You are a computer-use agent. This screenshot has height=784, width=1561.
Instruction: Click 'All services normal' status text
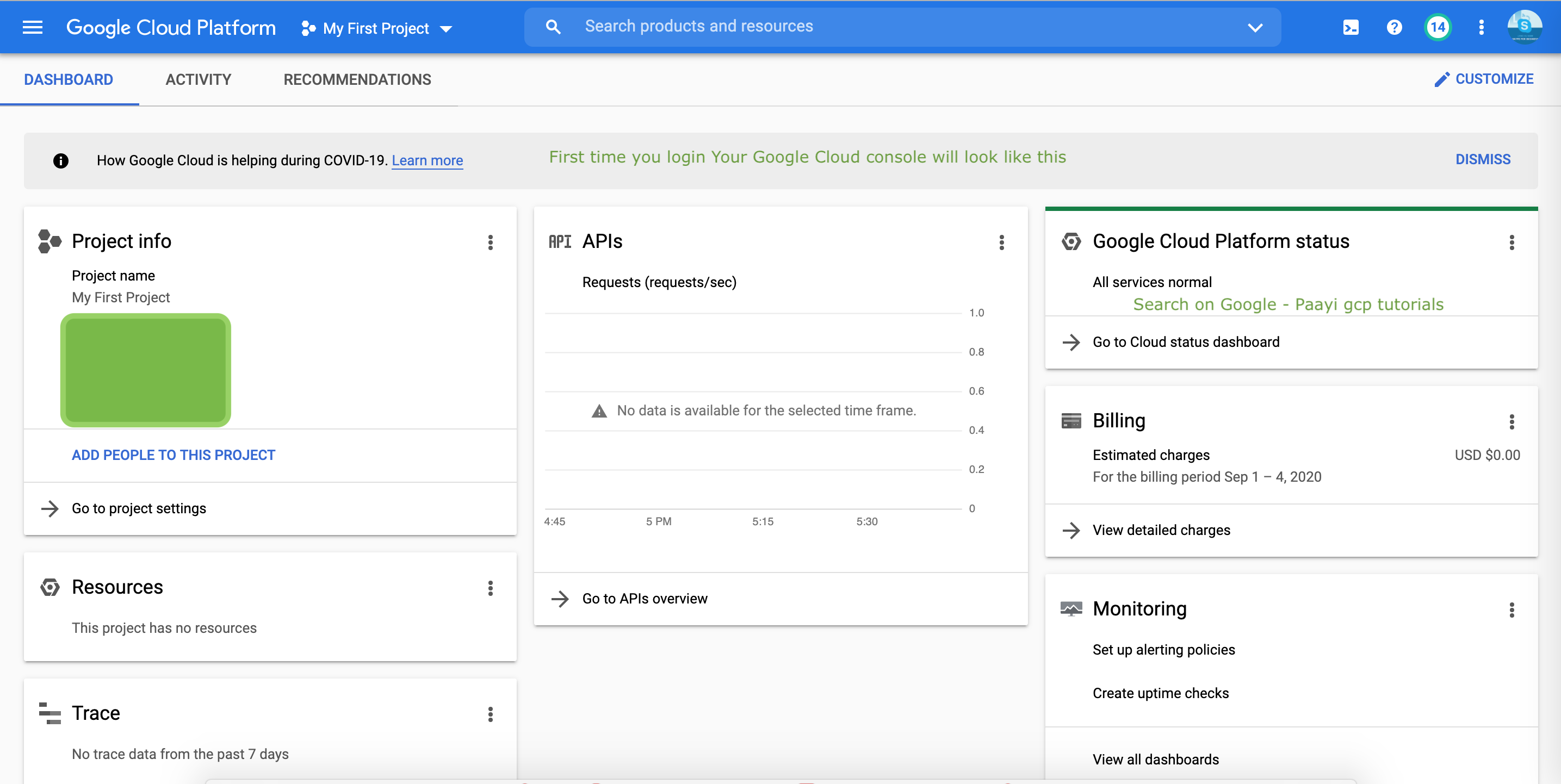point(1152,282)
